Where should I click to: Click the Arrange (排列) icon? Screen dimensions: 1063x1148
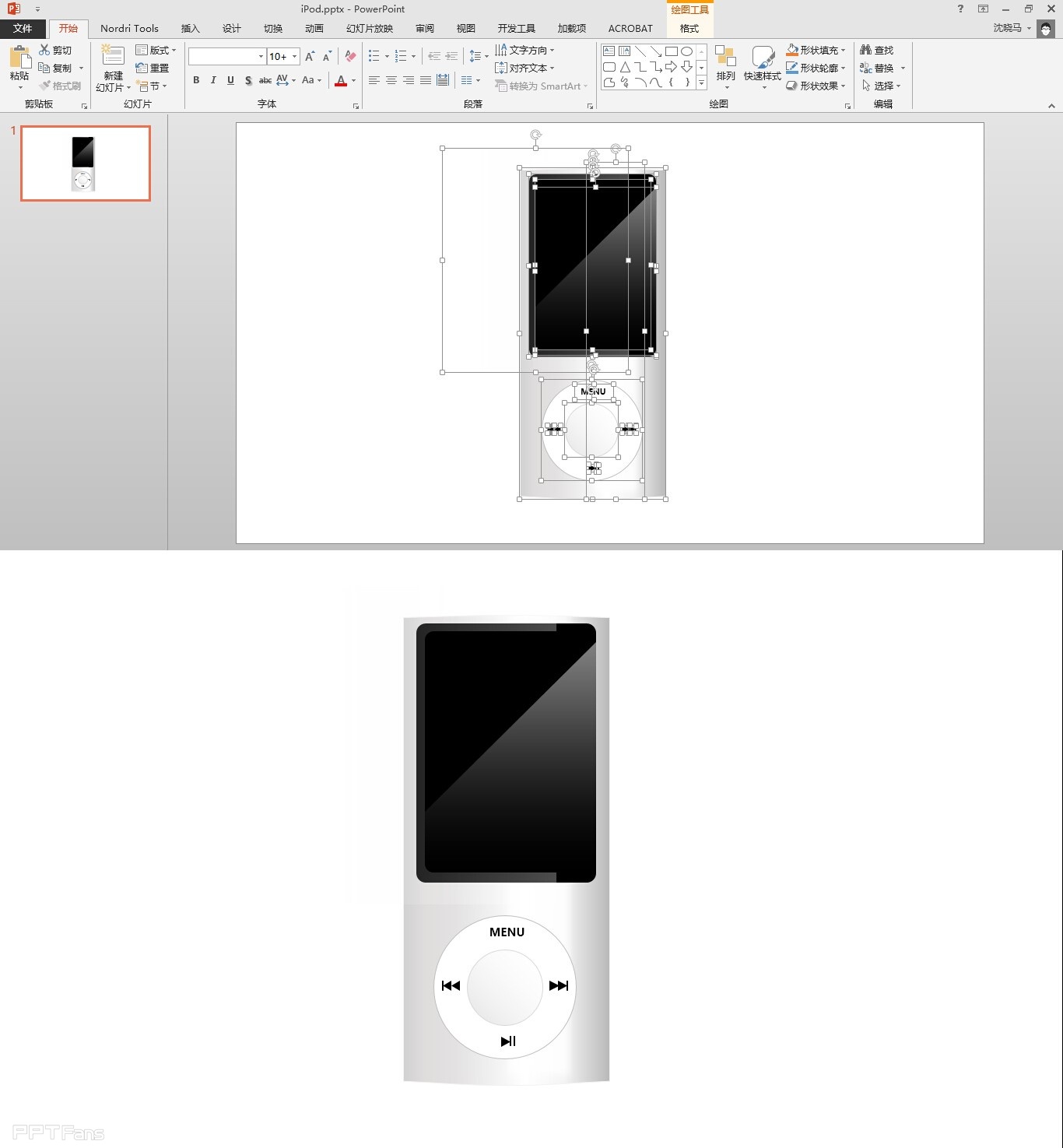point(725,58)
